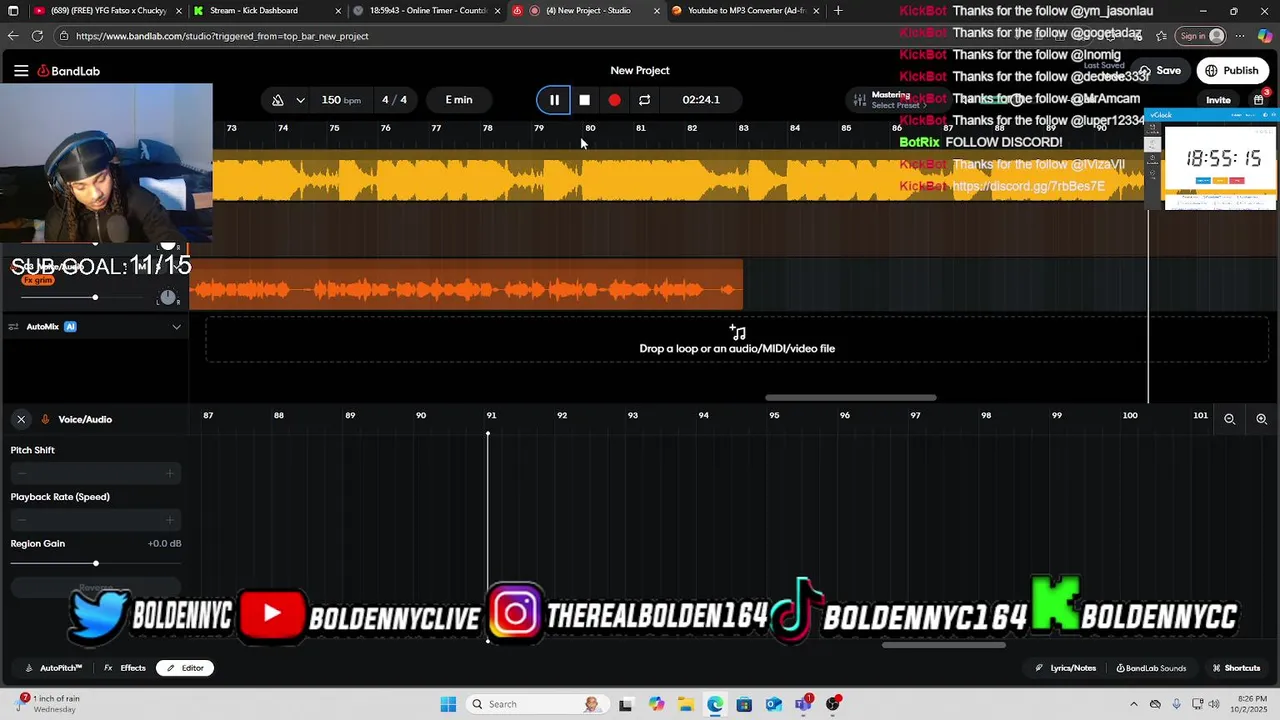This screenshot has height=720, width=1280.
Task: Click the 02:24.1 time display
Action: (701, 100)
